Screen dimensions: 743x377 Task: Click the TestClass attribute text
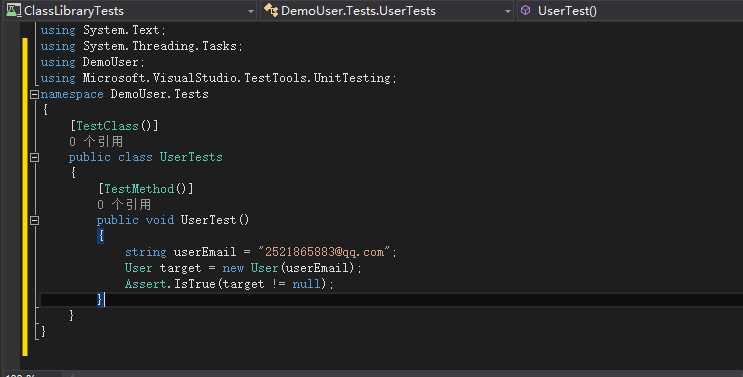(107, 126)
